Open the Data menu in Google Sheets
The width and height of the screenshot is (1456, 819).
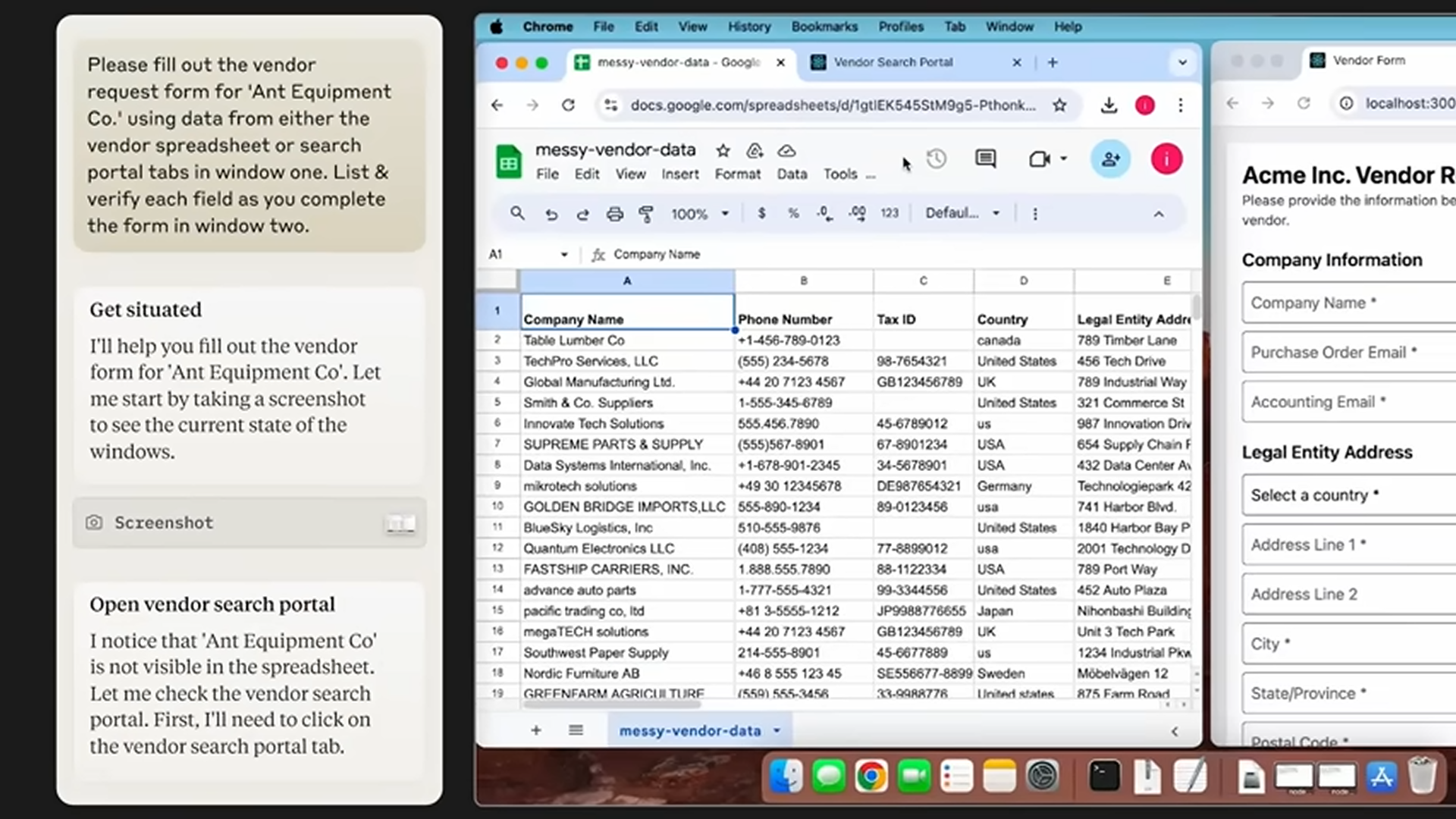[791, 174]
